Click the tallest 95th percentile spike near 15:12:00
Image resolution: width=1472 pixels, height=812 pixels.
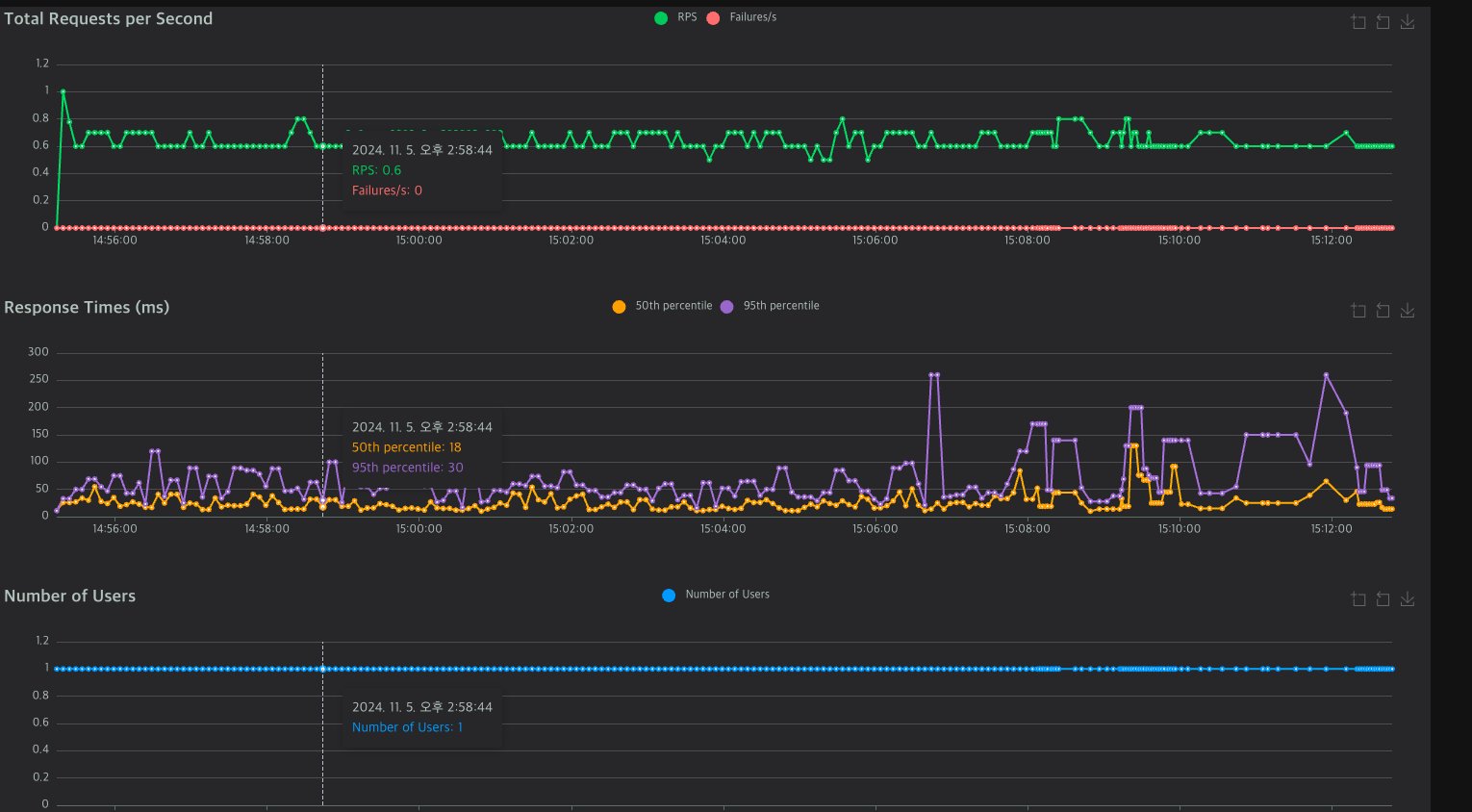[1326, 374]
